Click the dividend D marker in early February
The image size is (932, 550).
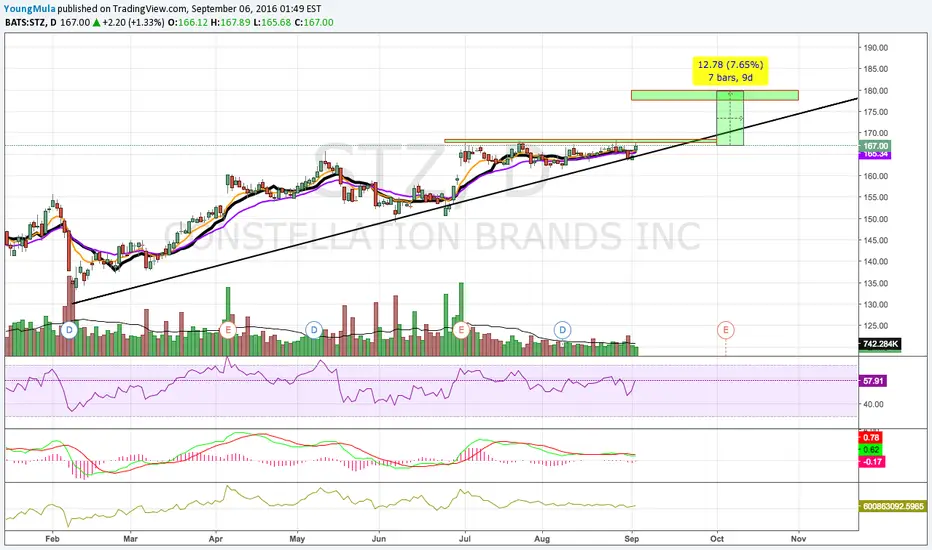70,329
